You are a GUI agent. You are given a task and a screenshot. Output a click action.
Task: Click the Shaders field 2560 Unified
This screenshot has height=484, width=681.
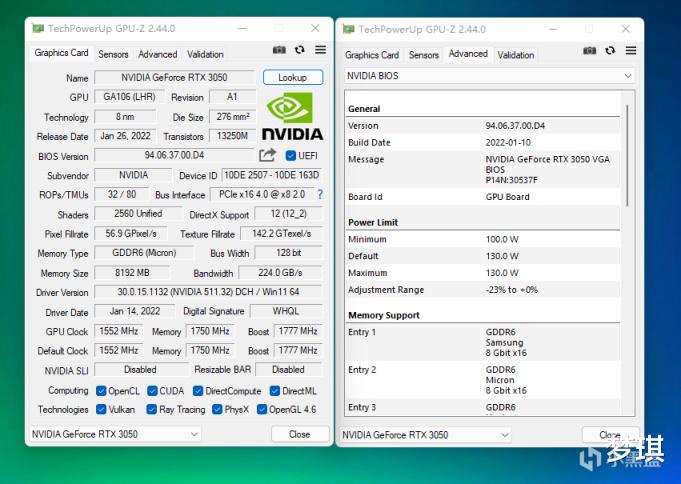[138, 214]
